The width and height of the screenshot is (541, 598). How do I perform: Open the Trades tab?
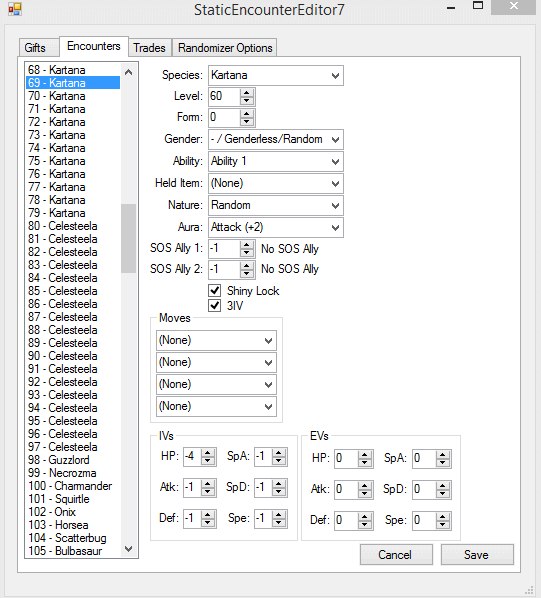149,48
